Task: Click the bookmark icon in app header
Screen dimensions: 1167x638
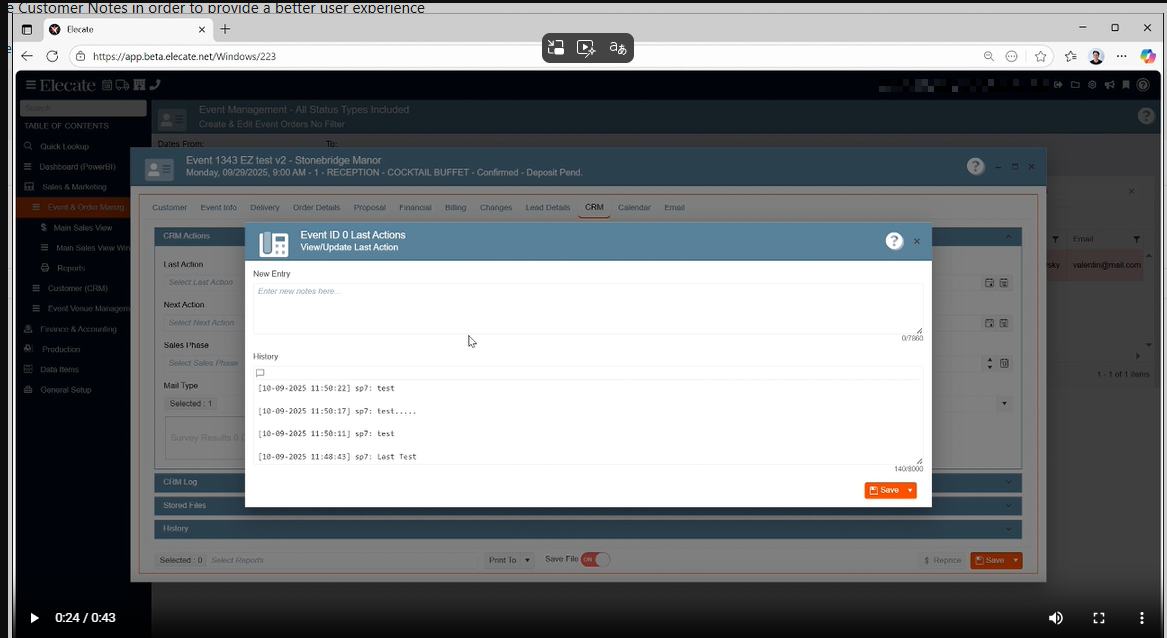Action: 1126,85
